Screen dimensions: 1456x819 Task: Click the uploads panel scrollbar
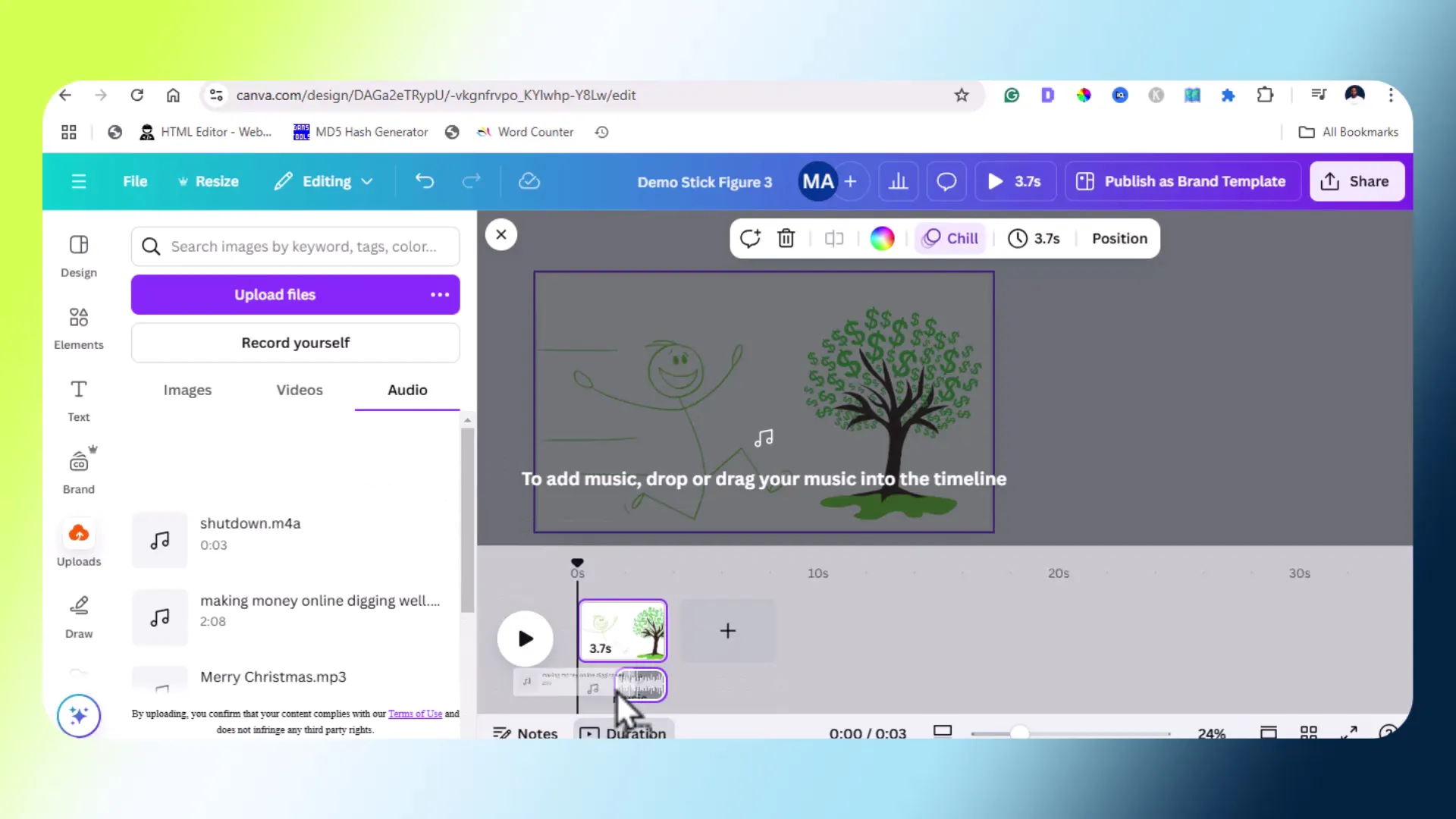pos(467,520)
